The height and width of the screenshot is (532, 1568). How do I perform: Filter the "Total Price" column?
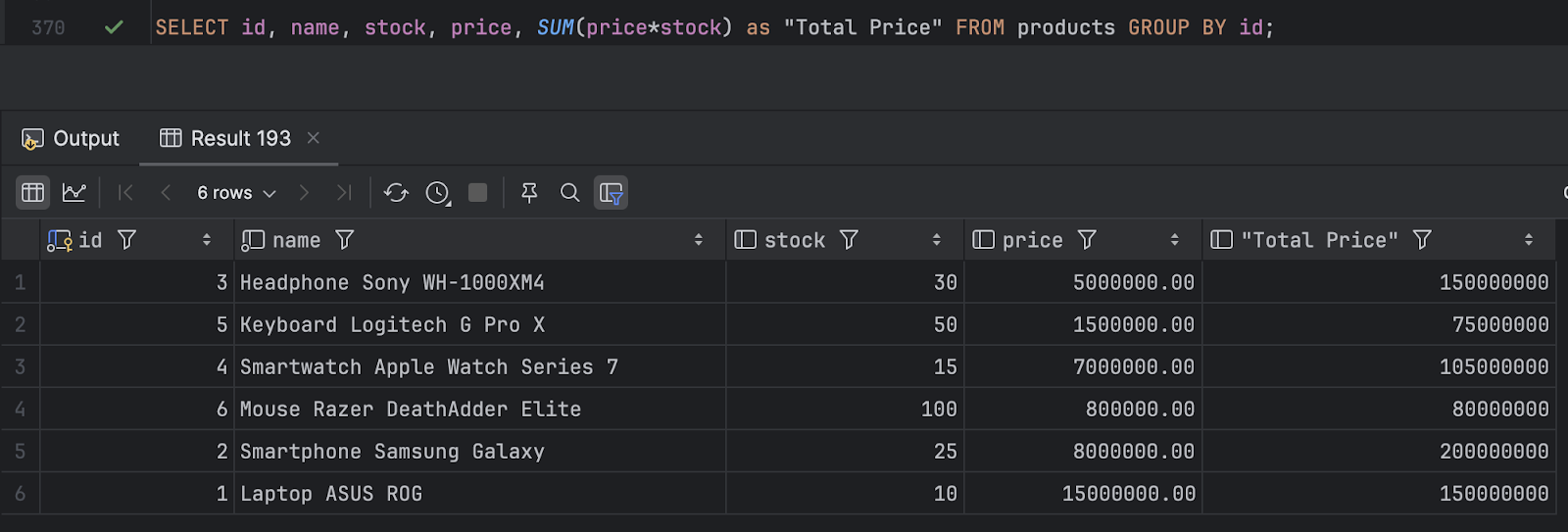pos(1423,240)
